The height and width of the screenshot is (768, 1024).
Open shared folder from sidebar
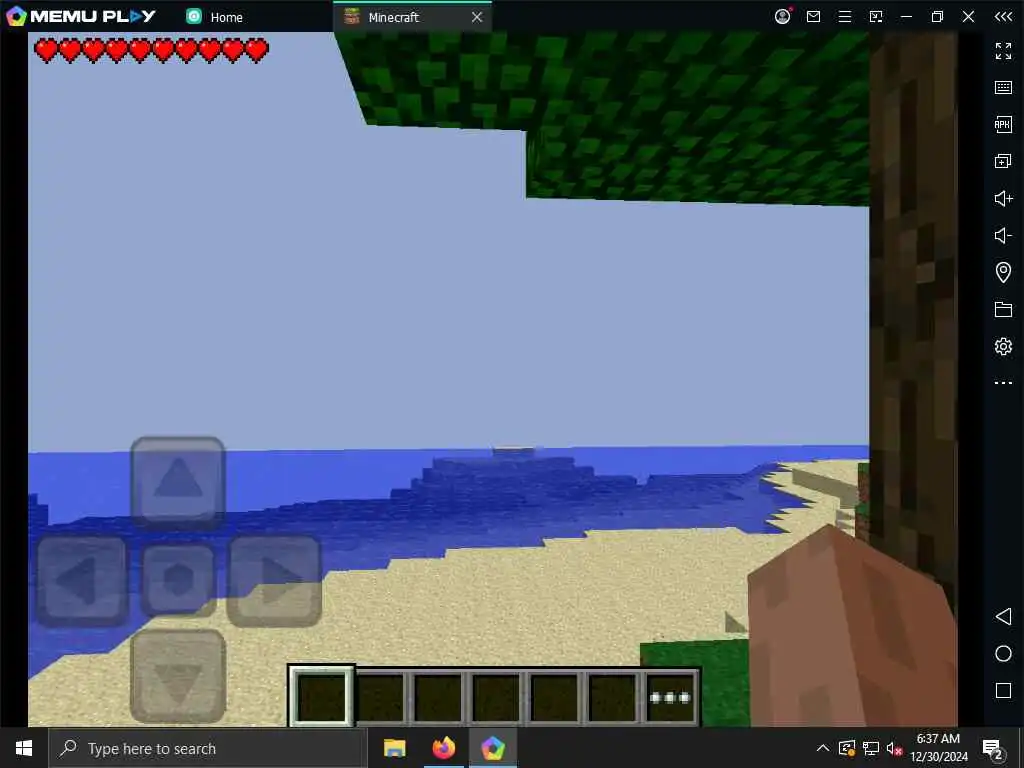click(x=1003, y=309)
